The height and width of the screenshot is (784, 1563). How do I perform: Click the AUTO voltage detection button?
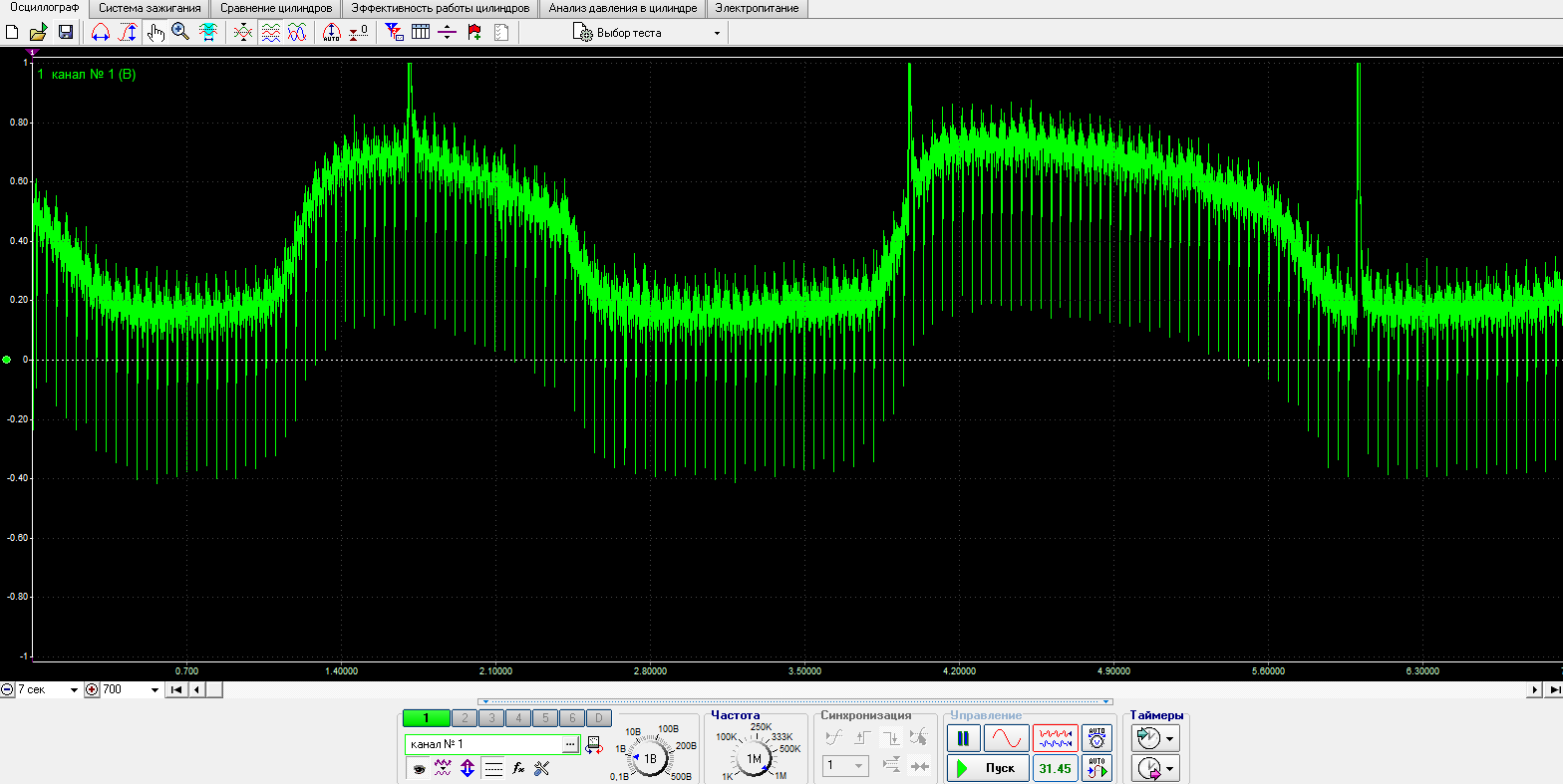(1096, 738)
